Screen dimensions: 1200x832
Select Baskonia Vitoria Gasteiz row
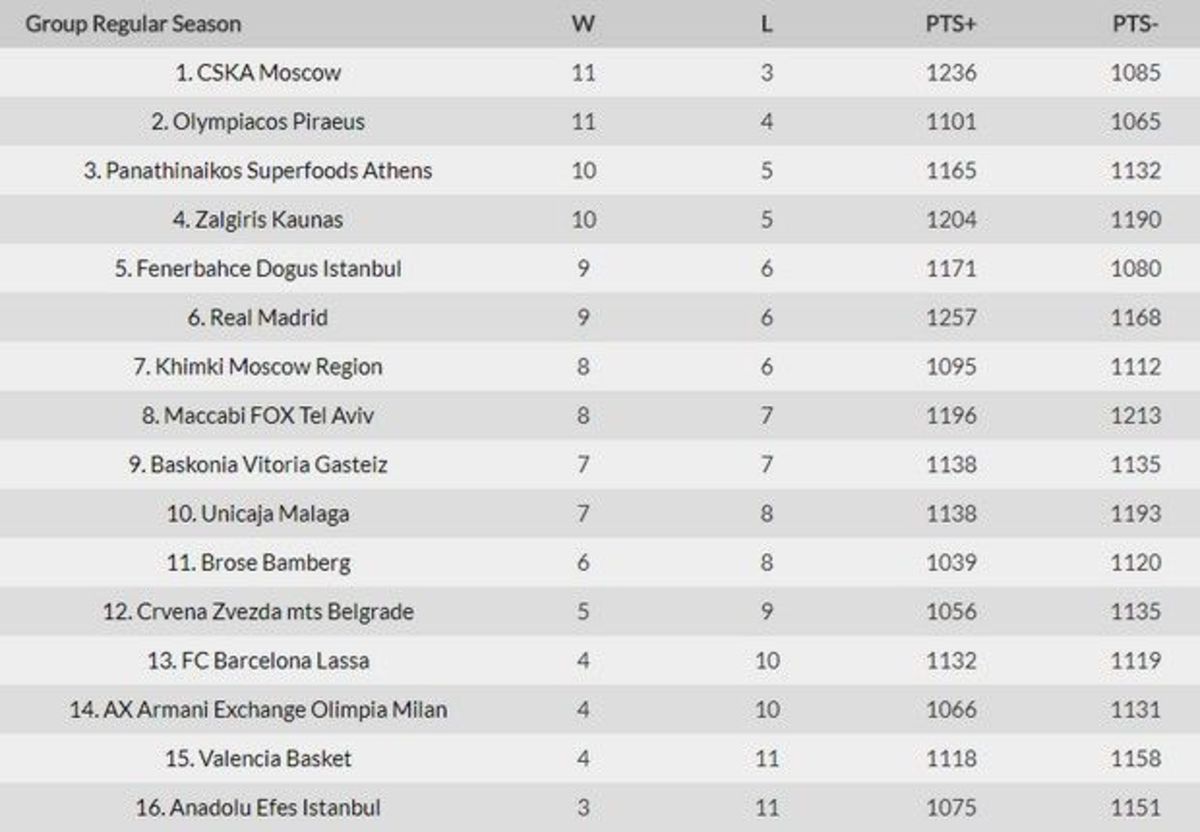click(x=600, y=465)
